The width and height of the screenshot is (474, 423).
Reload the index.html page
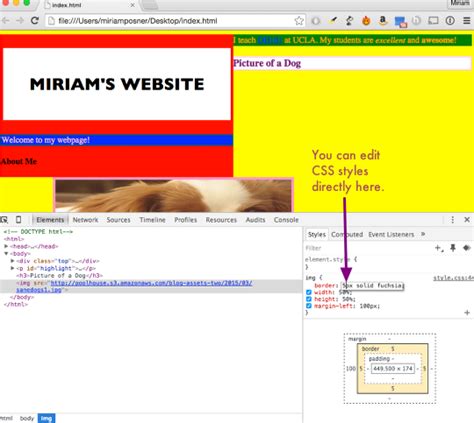pos(35,21)
